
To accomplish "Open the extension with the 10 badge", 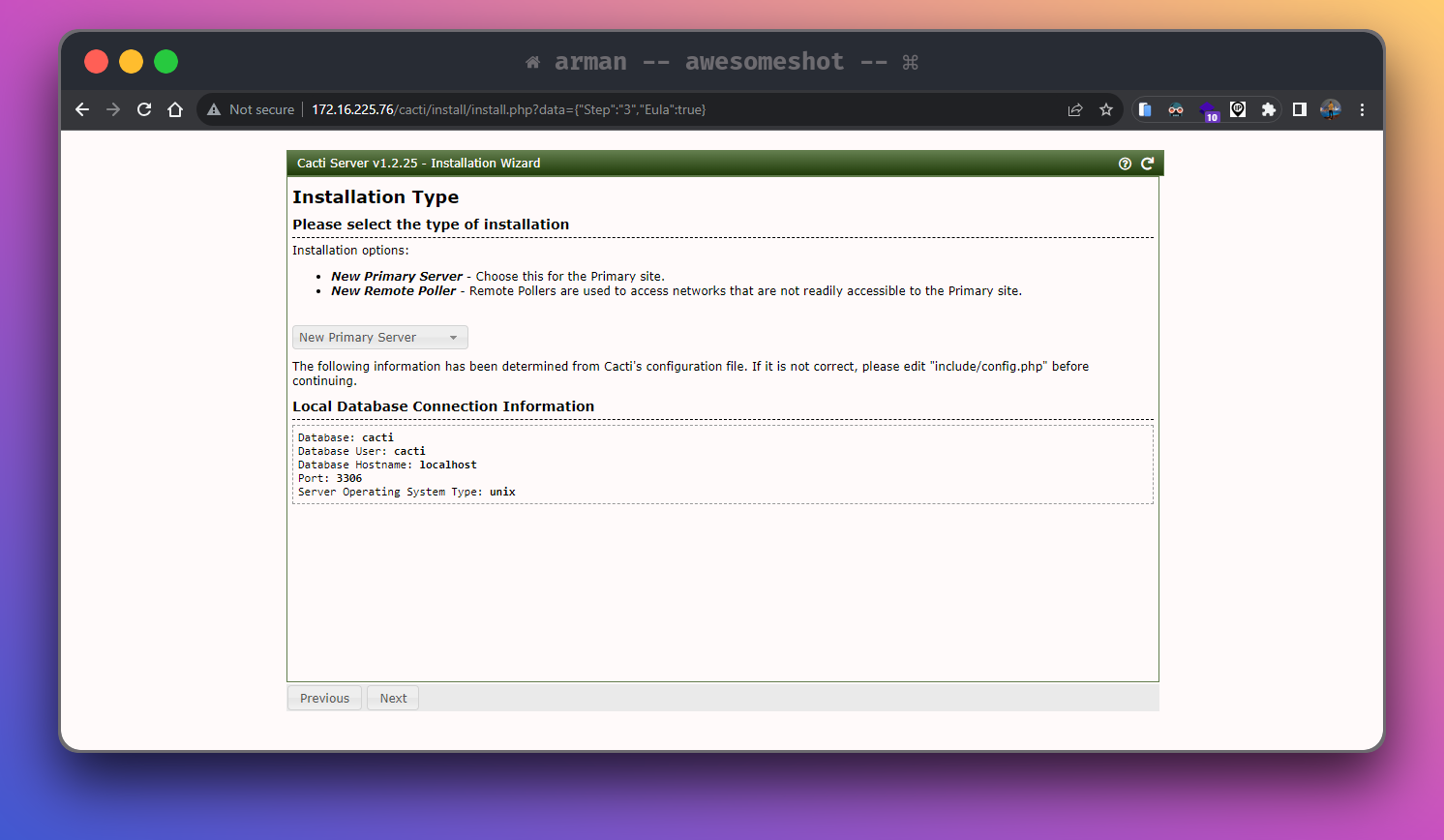I will (1208, 110).
